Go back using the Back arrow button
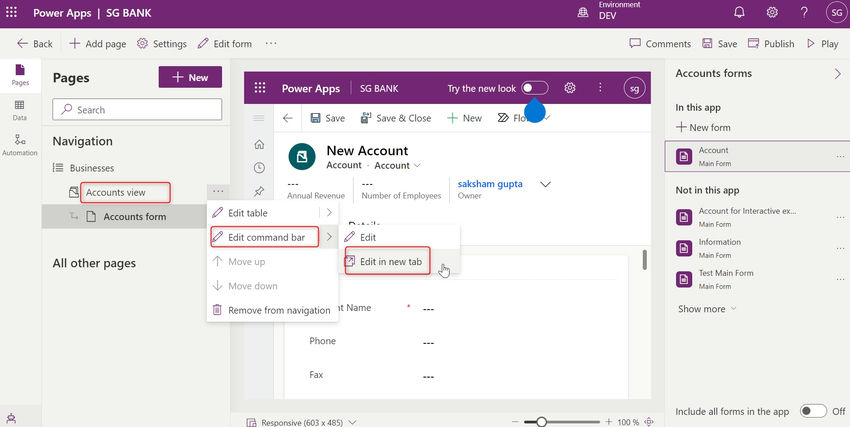The width and height of the screenshot is (850, 427). (x=35, y=44)
